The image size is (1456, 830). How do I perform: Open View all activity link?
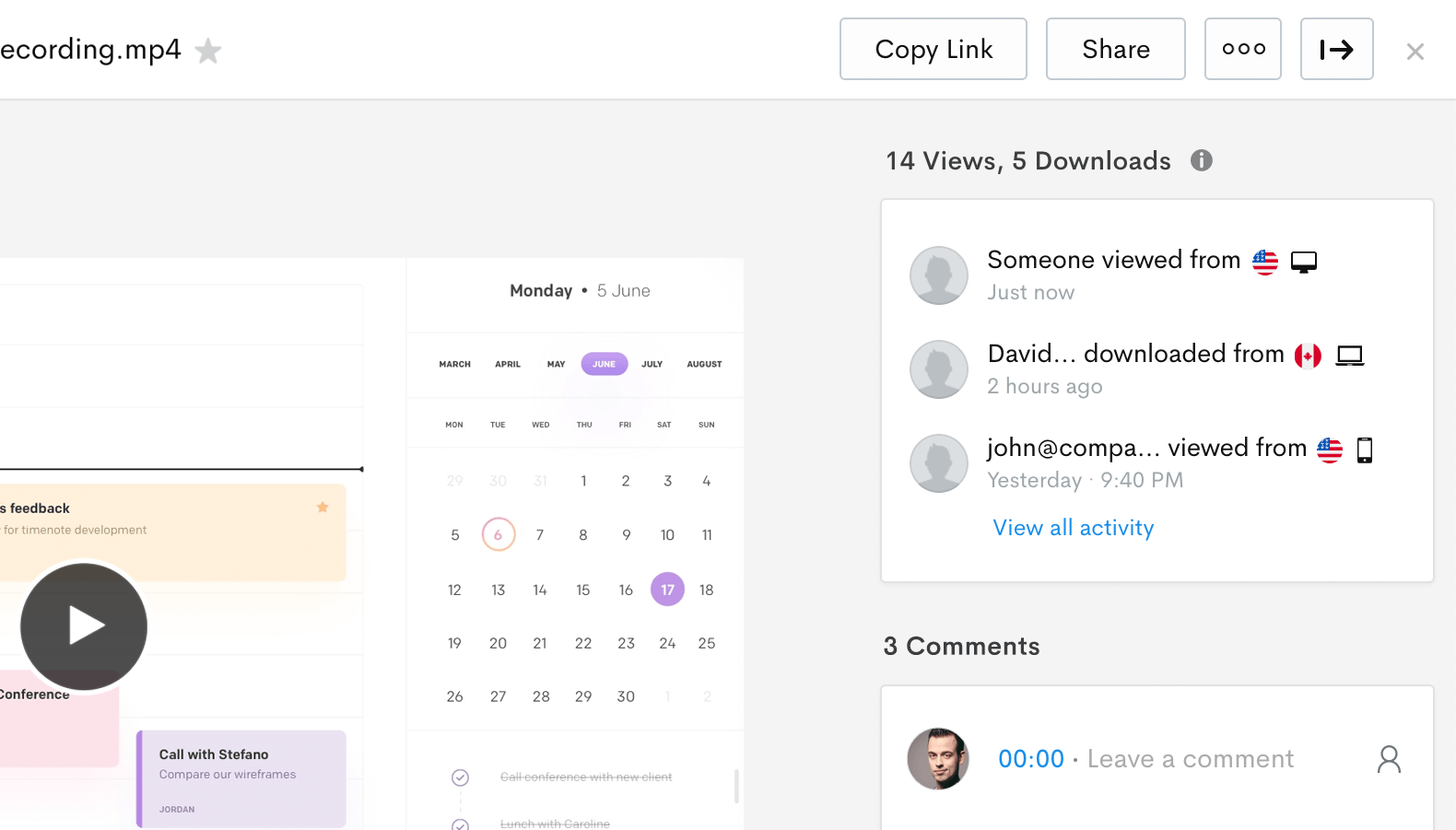click(1073, 528)
